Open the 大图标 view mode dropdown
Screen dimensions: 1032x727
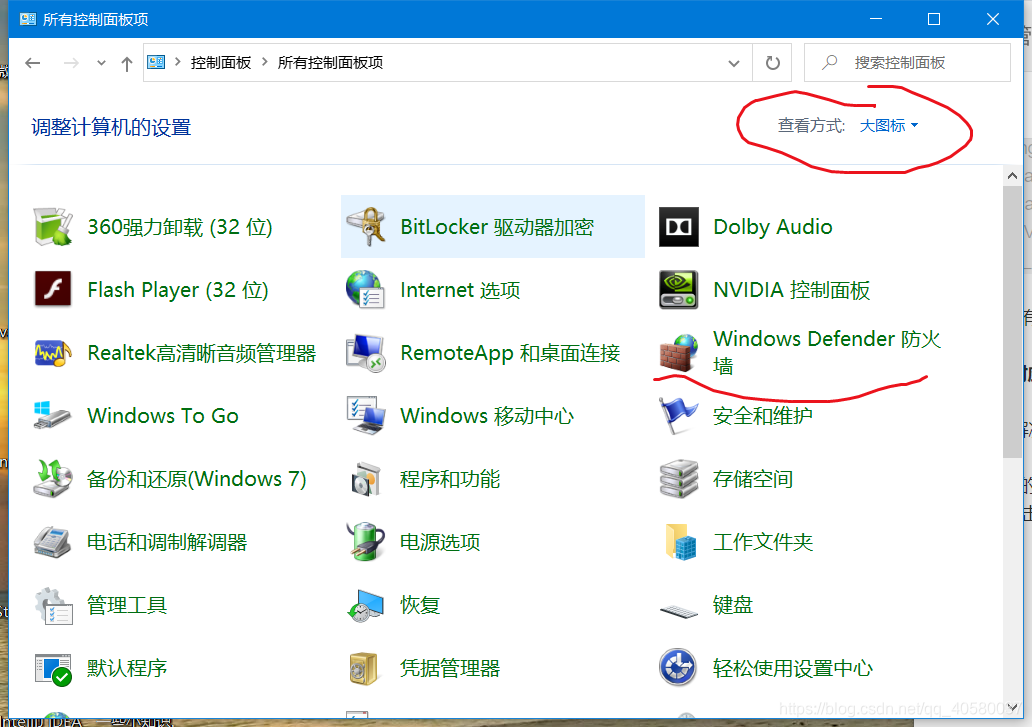[889, 126]
